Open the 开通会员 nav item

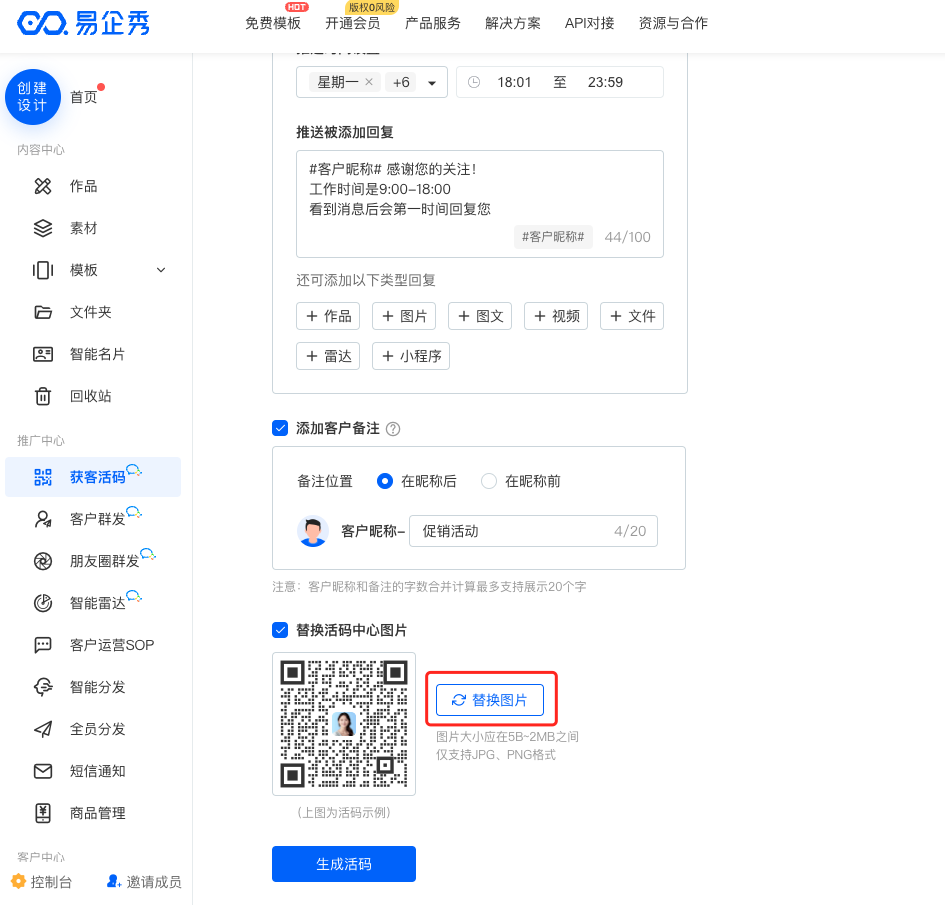tap(353, 23)
